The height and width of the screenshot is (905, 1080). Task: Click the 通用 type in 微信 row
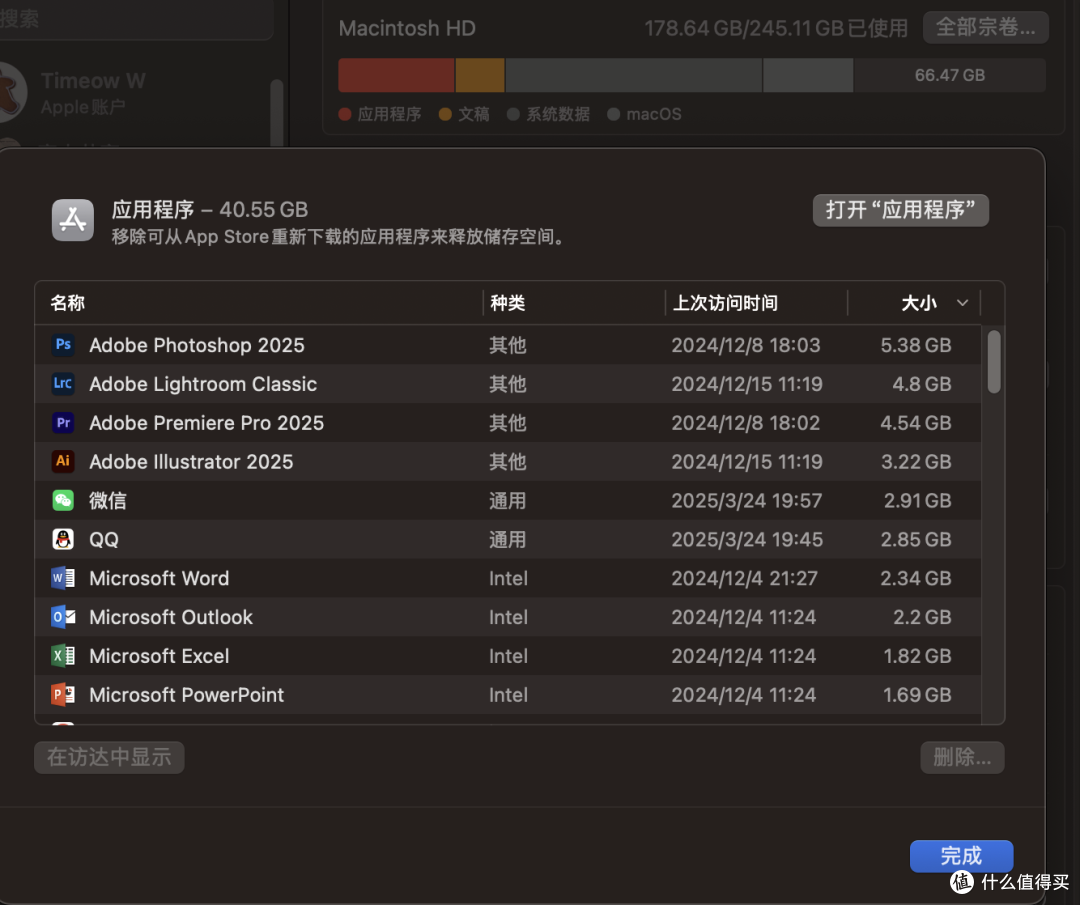coord(508,501)
